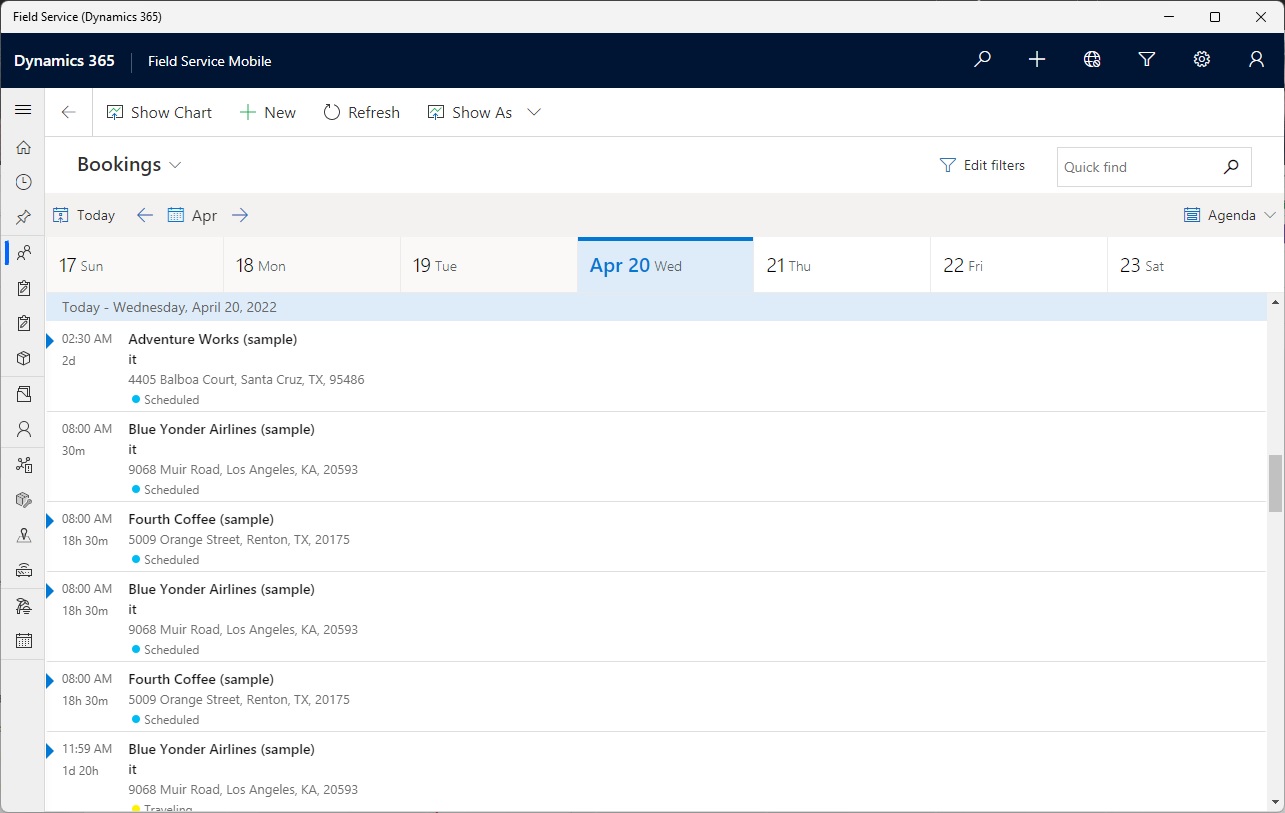Open Pinned items pin icon
The width and height of the screenshot is (1285, 813).
[x=23, y=217]
